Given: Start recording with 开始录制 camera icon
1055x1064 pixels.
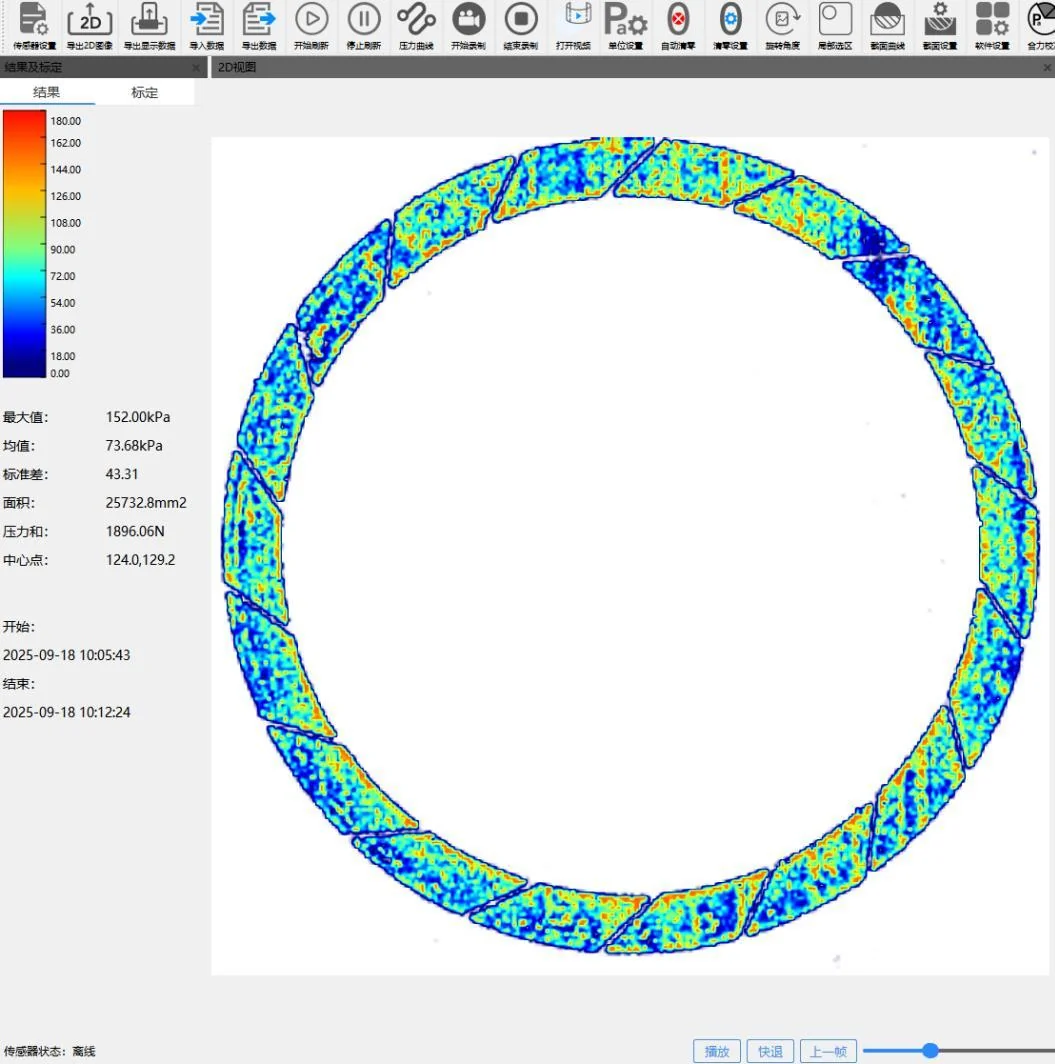Looking at the screenshot, I should point(468,26).
